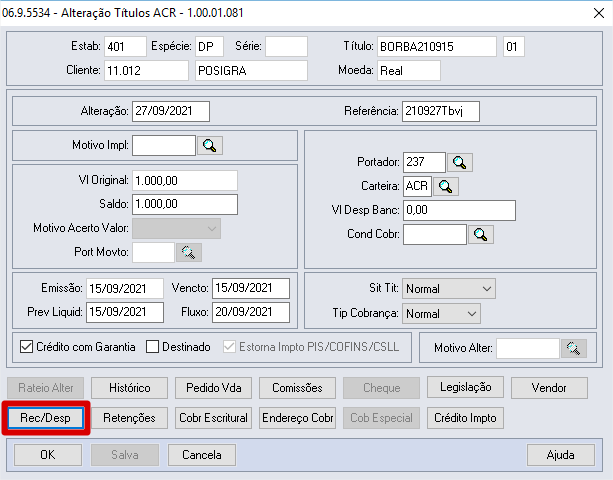The height and width of the screenshot is (480, 613).
Task: Click the Motivo Impl search magnifier
Action: click(x=210, y=145)
